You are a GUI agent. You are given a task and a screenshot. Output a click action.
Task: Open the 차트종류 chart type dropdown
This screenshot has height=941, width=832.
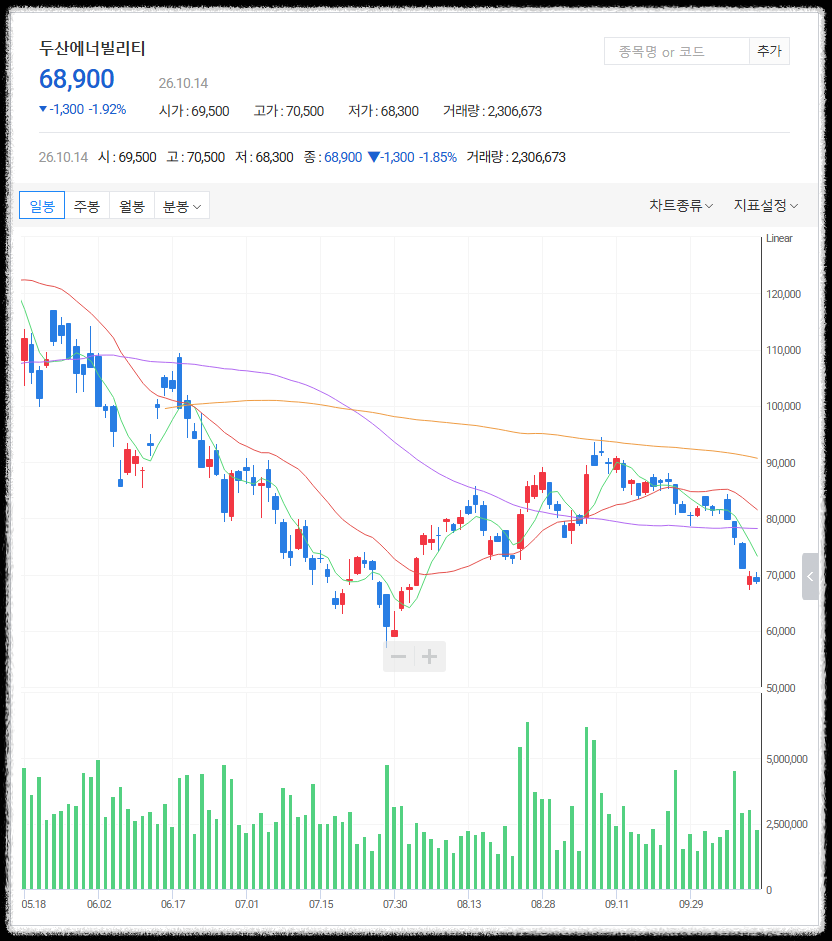pyautogui.click(x=681, y=206)
